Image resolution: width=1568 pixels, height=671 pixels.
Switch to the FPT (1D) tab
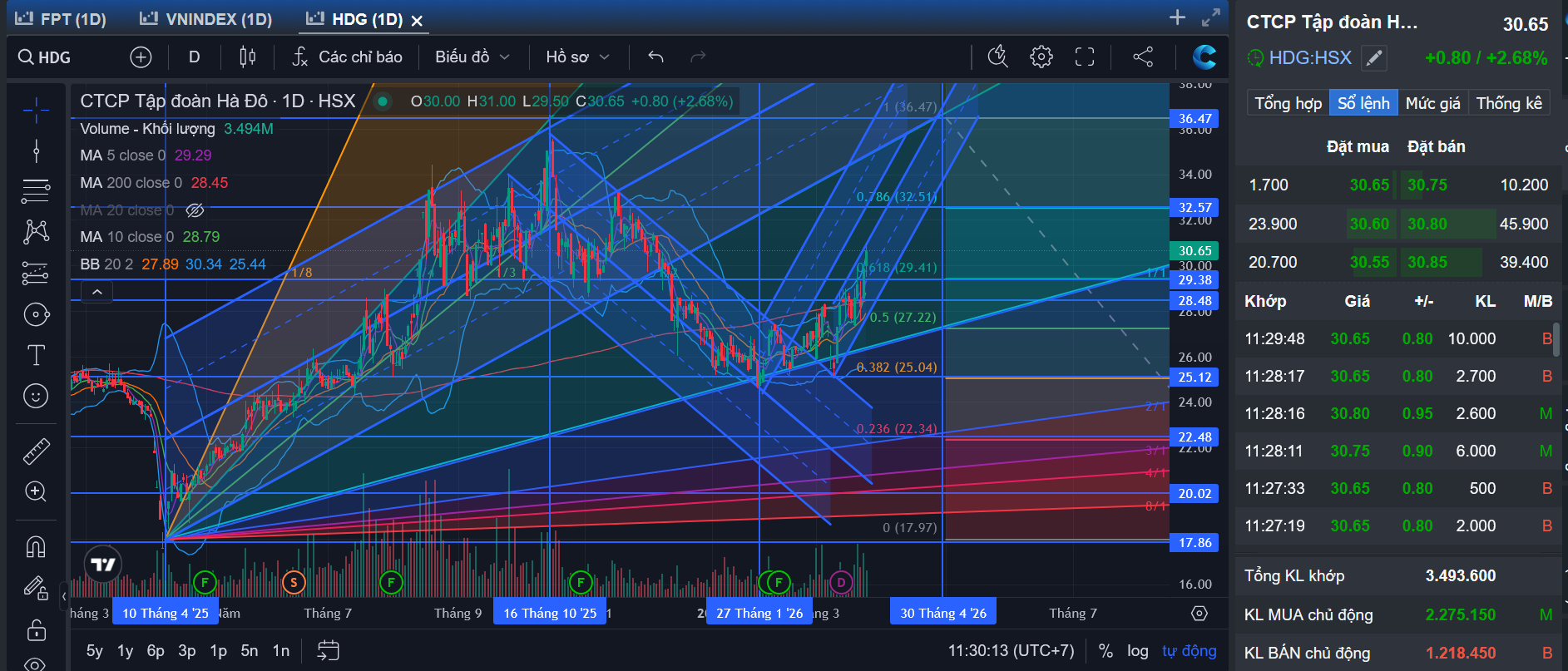(x=60, y=19)
